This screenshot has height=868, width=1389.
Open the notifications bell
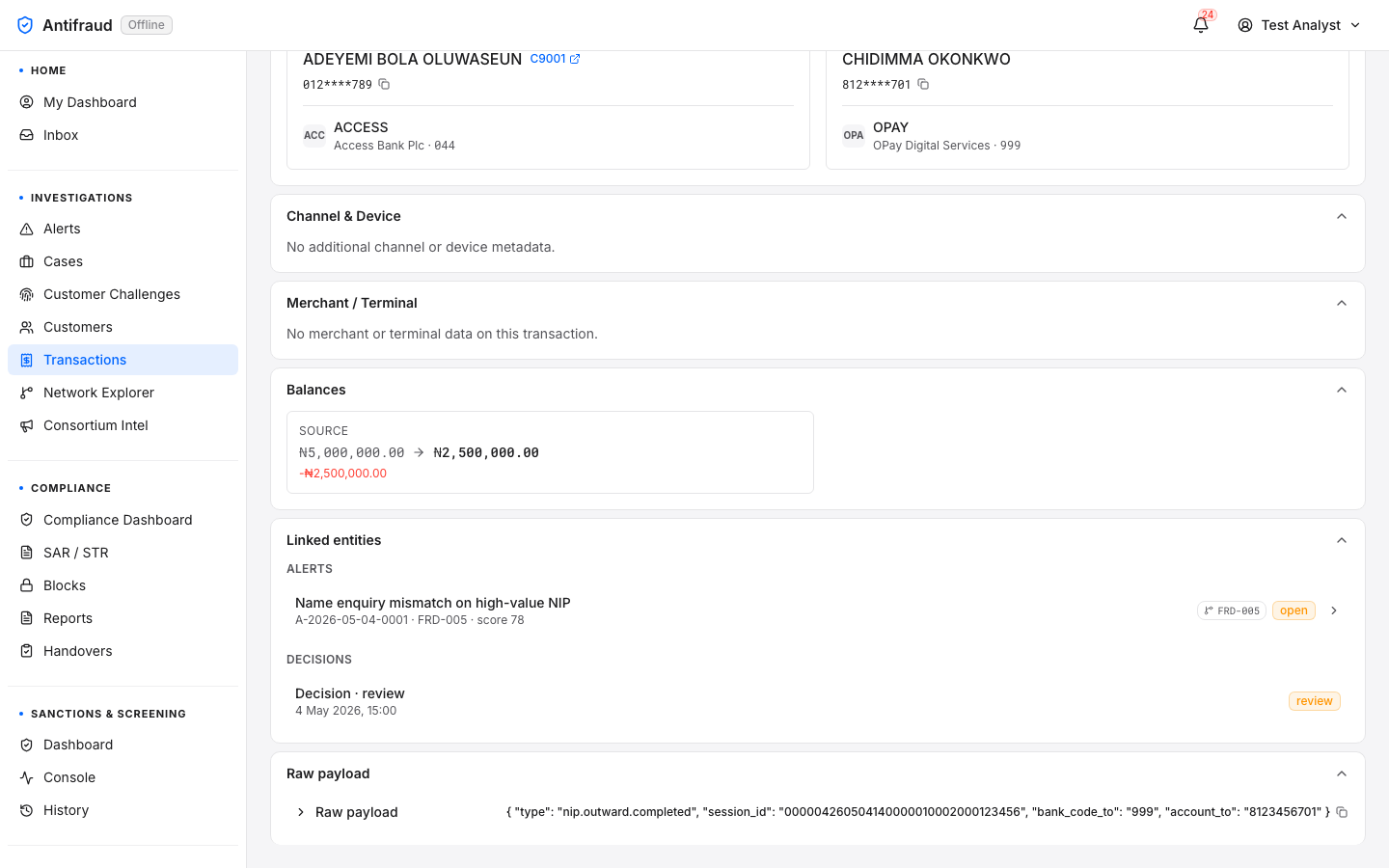tap(1201, 25)
